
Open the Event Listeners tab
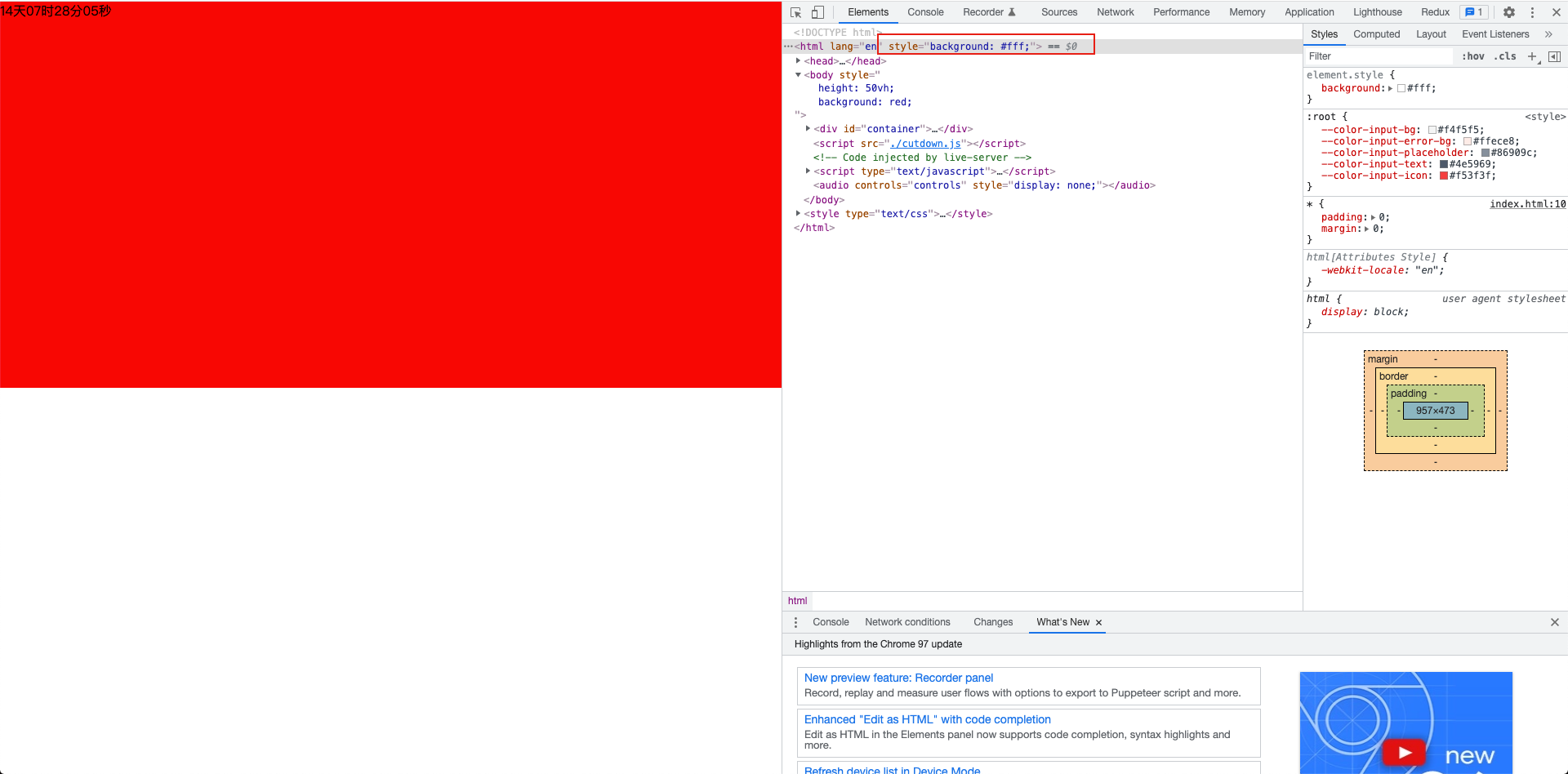pyautogui.click(x=1495, y=34)
